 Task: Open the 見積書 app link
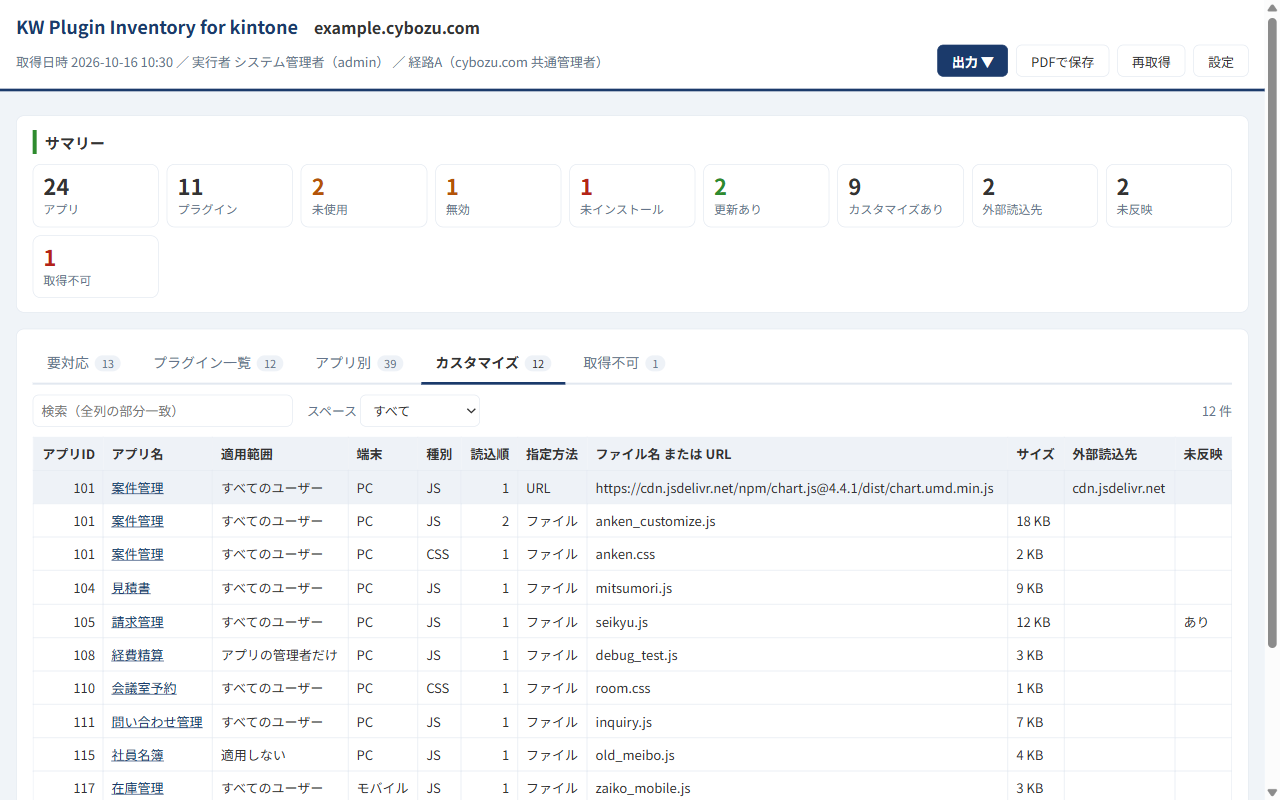coord(131,588)
